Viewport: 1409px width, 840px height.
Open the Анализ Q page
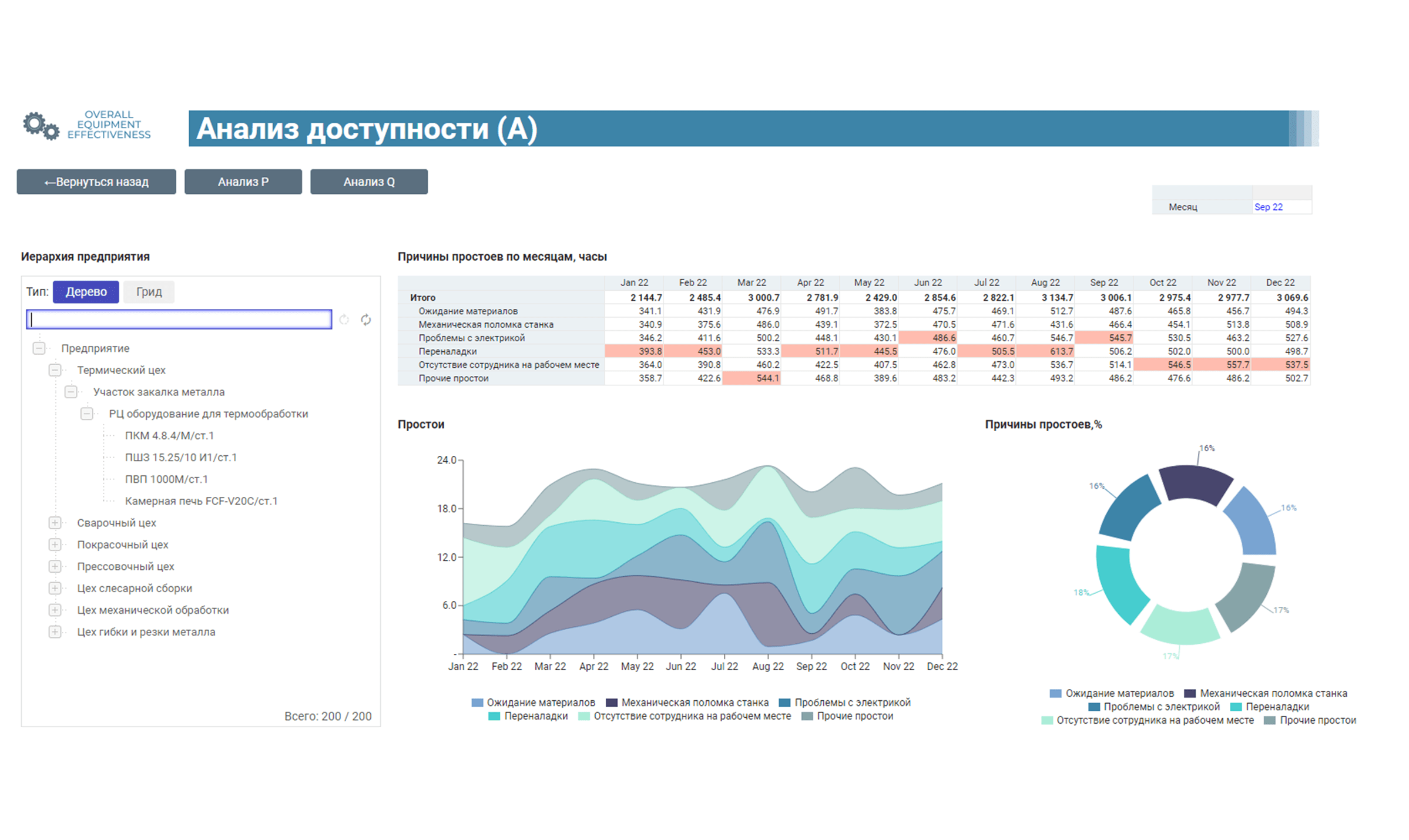tap(368, 182)
